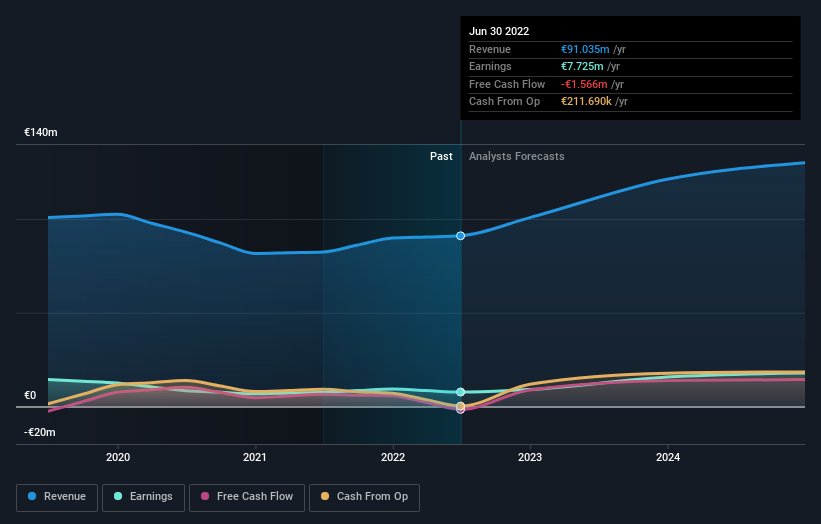Toggle the Revenue series in legend
The image size is (821, 524).
click(57, 497)
